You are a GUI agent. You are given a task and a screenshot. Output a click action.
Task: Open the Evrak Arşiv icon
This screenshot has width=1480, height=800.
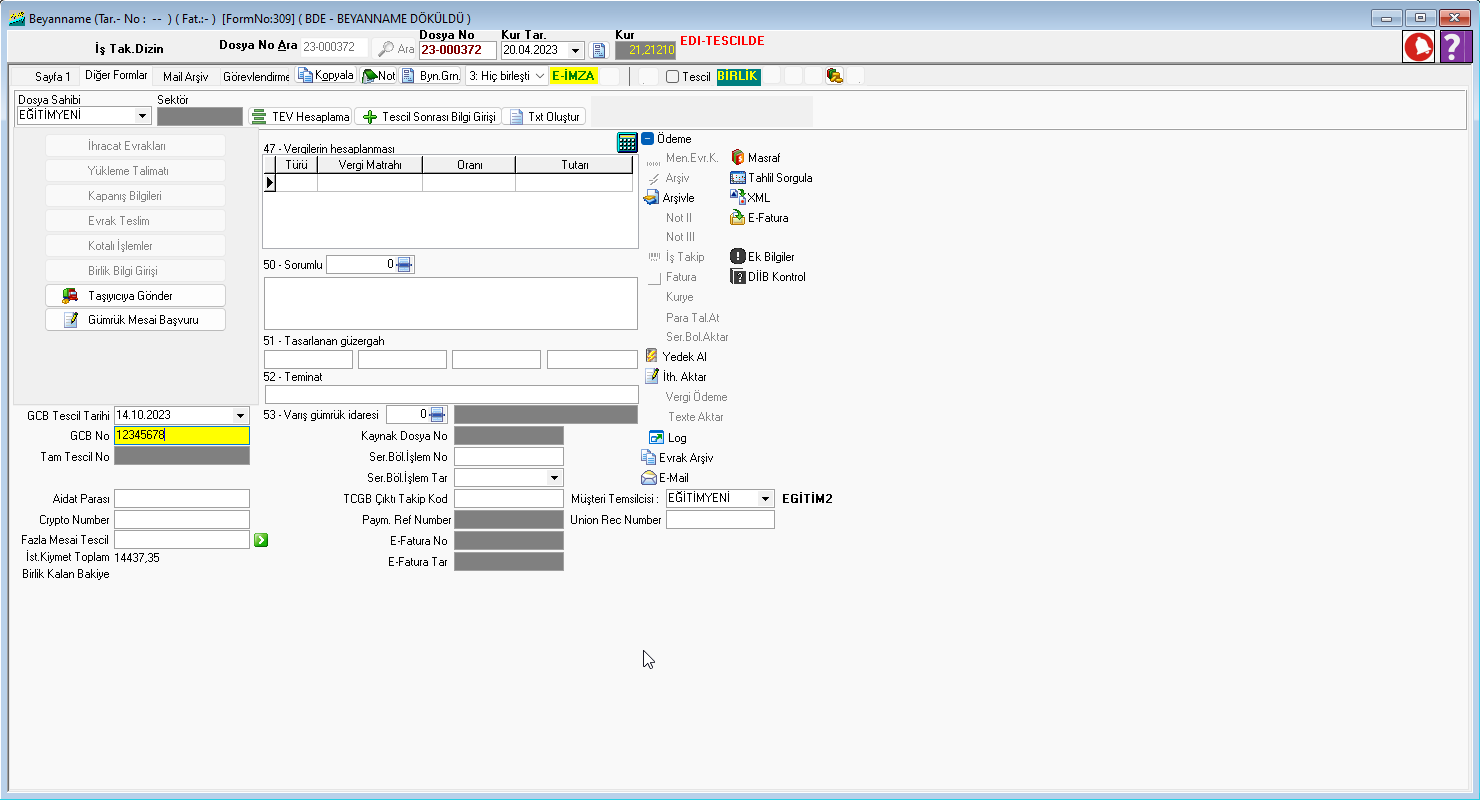648,457
